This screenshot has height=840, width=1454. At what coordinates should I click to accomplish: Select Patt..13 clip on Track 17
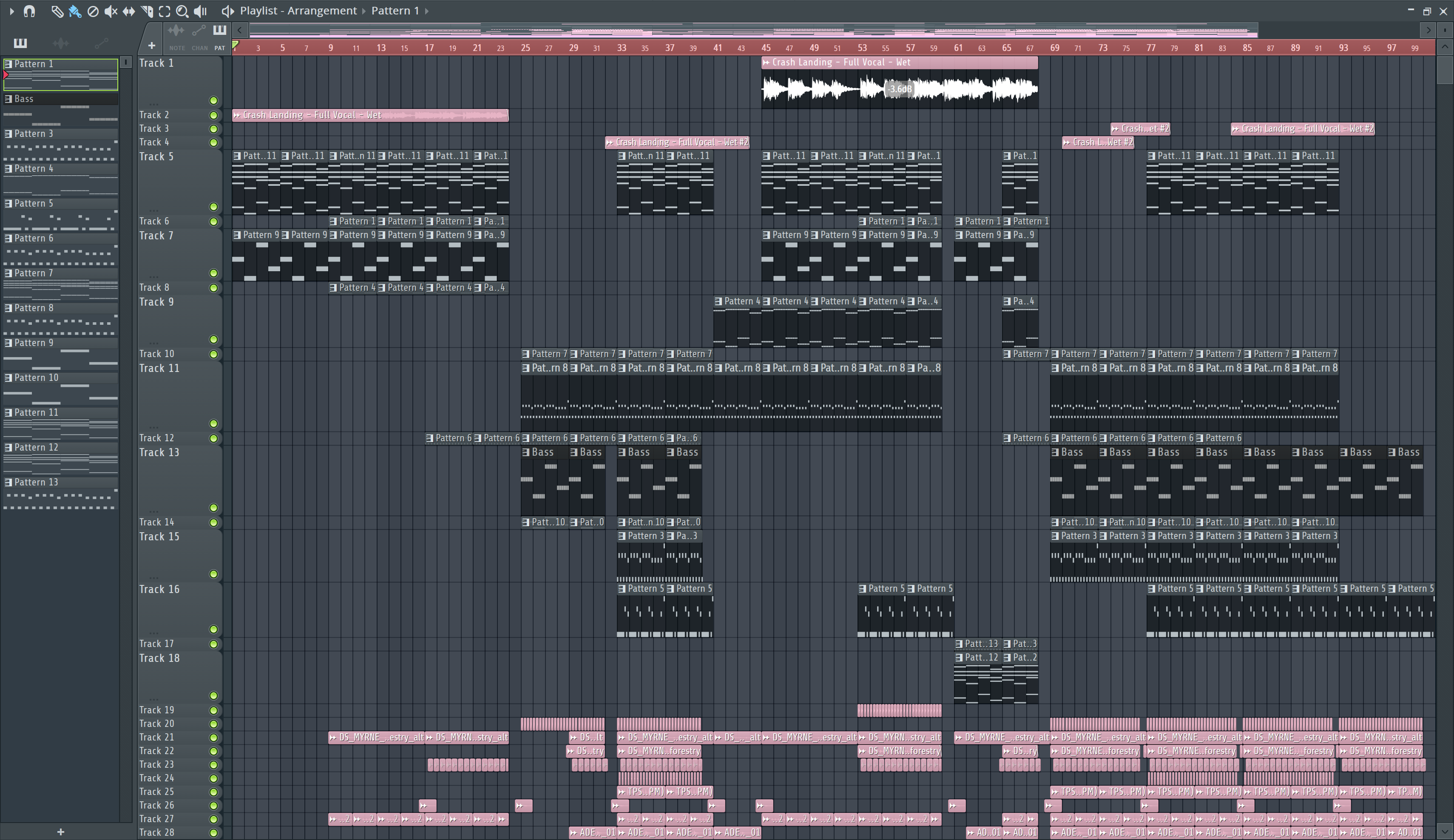click(x=977, y=644)
